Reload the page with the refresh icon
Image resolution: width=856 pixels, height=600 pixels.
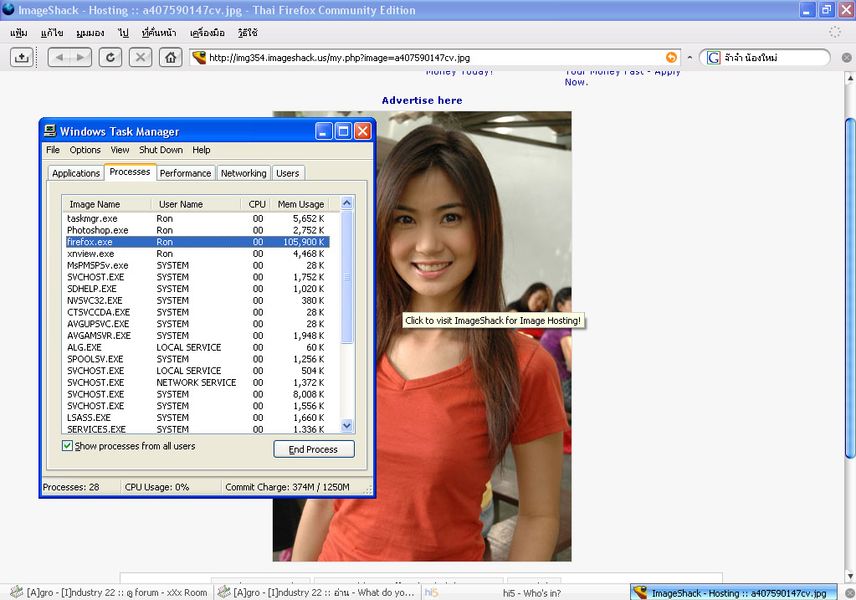[x=110, y=57]
